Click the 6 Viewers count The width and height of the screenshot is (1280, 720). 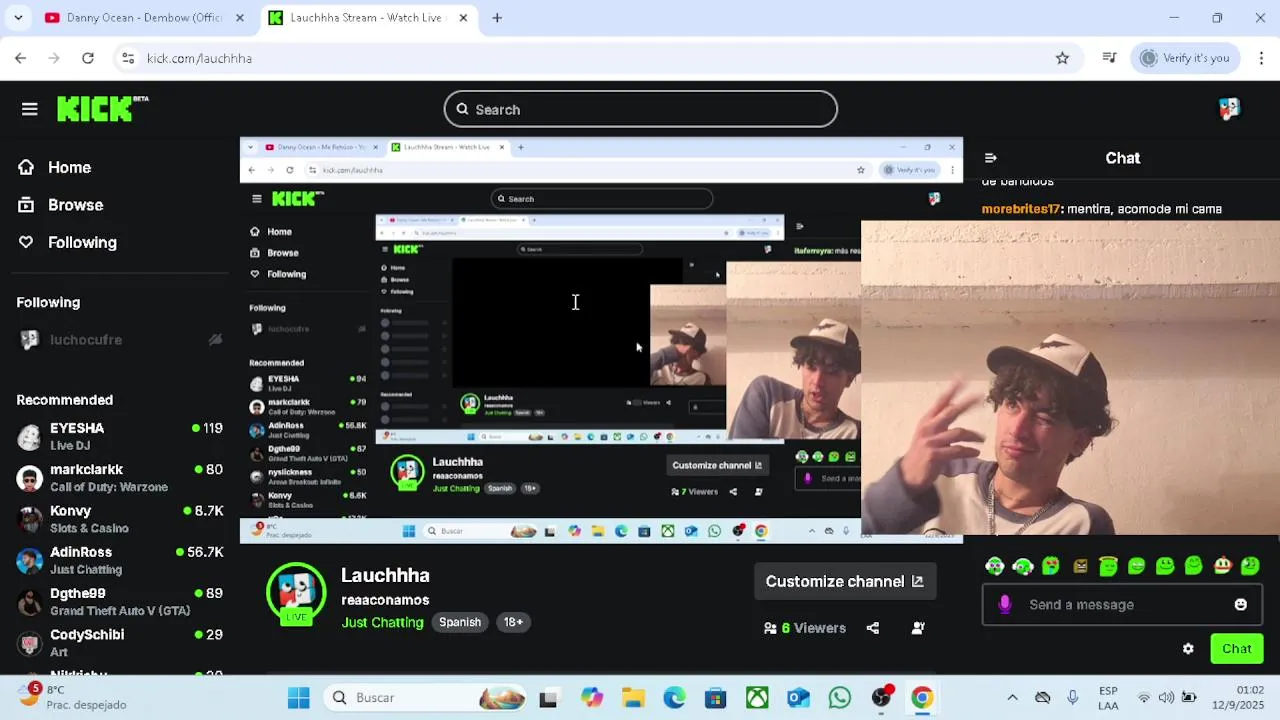tap(805, 628)
